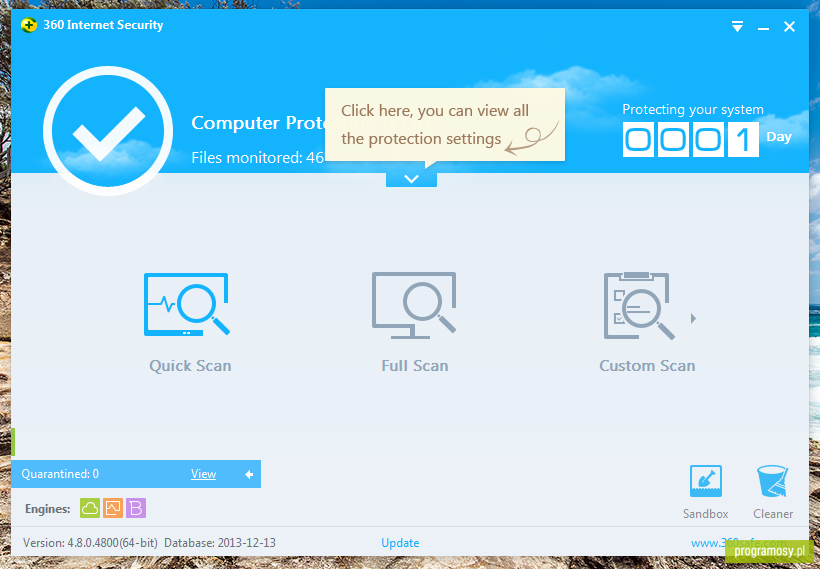The width and height of the screenshot is (820, 569).
Task: Open the www.360safe.com link
Action: (738, 543)
